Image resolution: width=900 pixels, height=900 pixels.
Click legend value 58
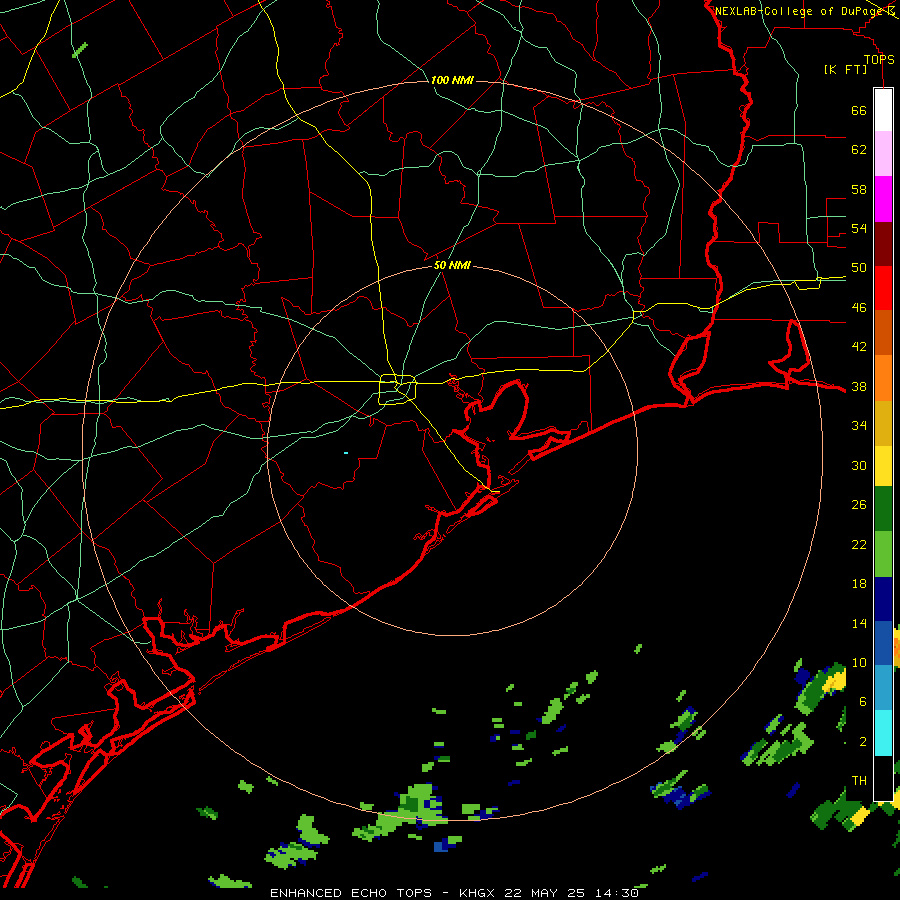pyautogui.click(x=859, y=189)
